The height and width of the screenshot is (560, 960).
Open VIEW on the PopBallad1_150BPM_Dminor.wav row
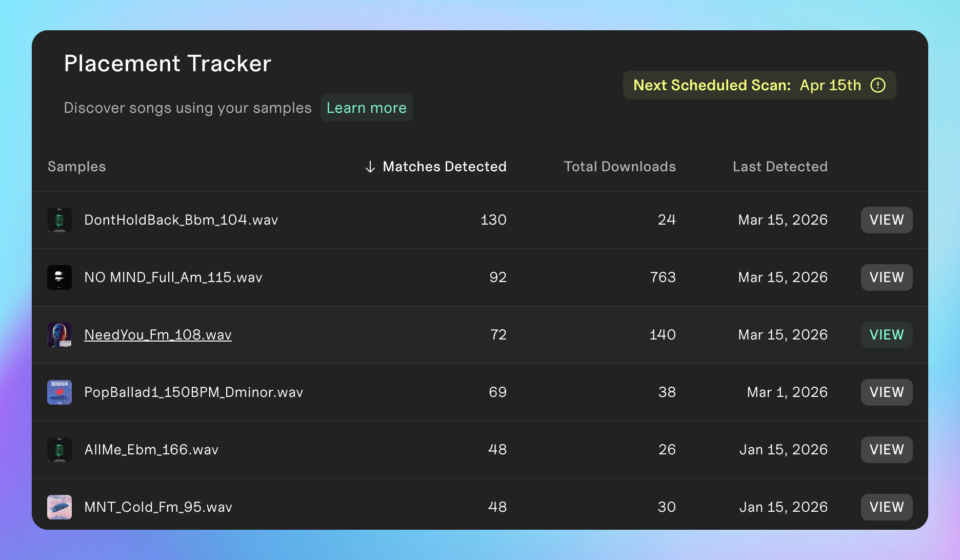tap(887, 392)
